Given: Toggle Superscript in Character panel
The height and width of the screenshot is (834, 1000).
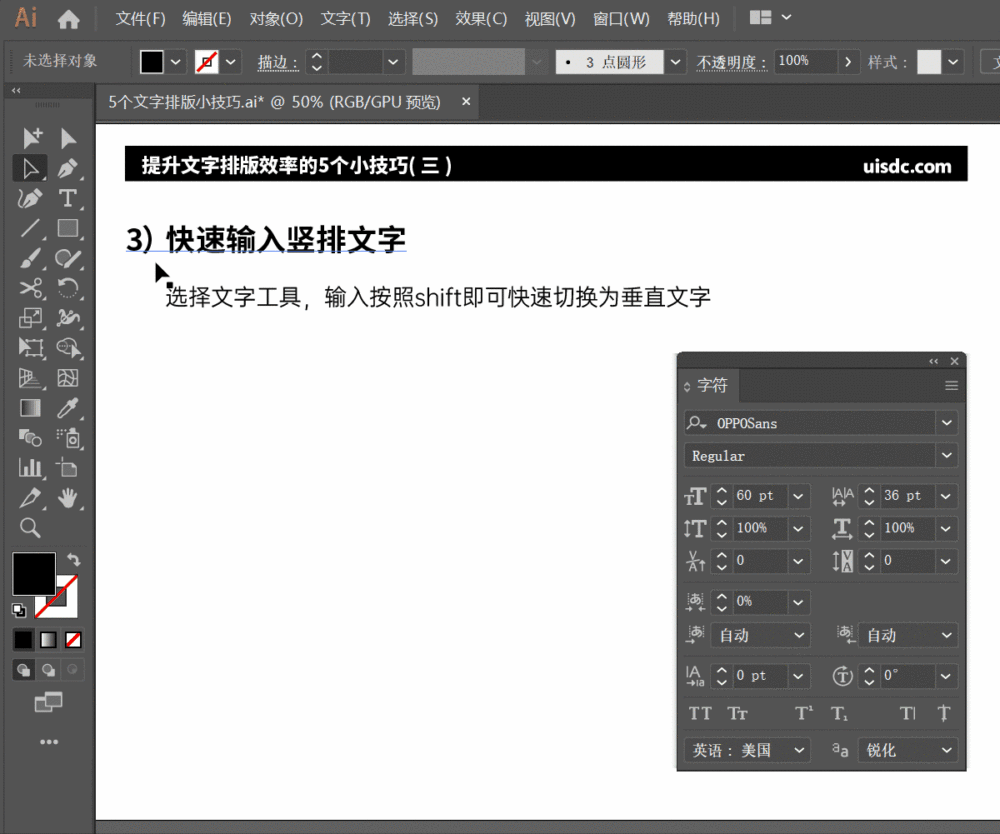Looking at the screenshot, I should [804, 713].
